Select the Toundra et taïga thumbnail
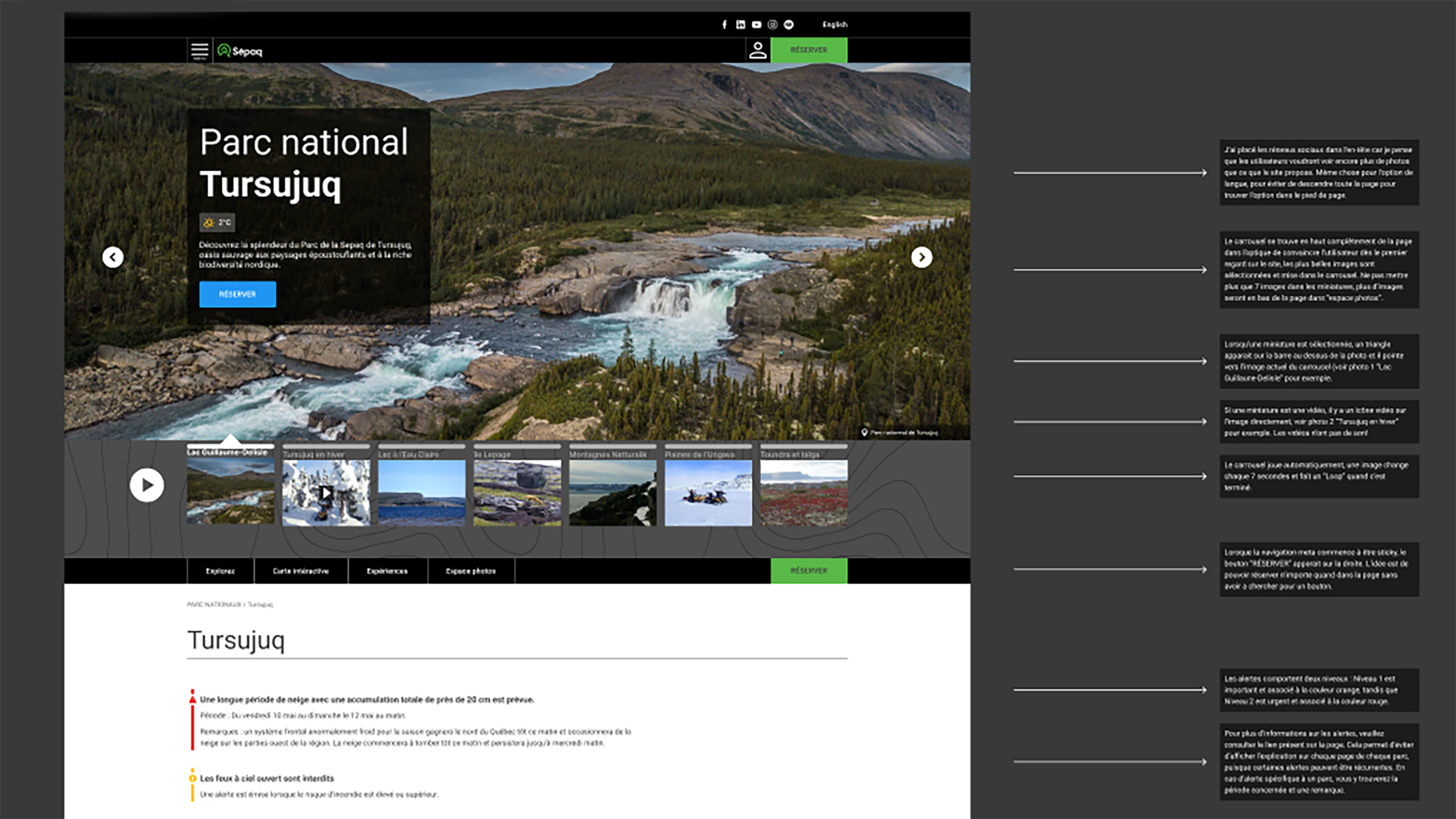Screen dimensions: 1456x819 coord(803,490)
